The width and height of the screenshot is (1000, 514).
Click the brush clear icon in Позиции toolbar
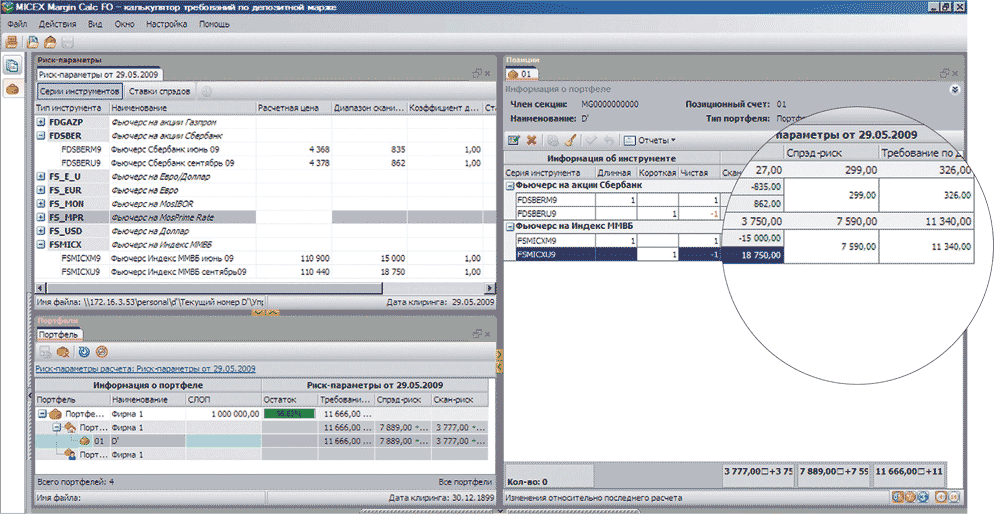[571, 140]
